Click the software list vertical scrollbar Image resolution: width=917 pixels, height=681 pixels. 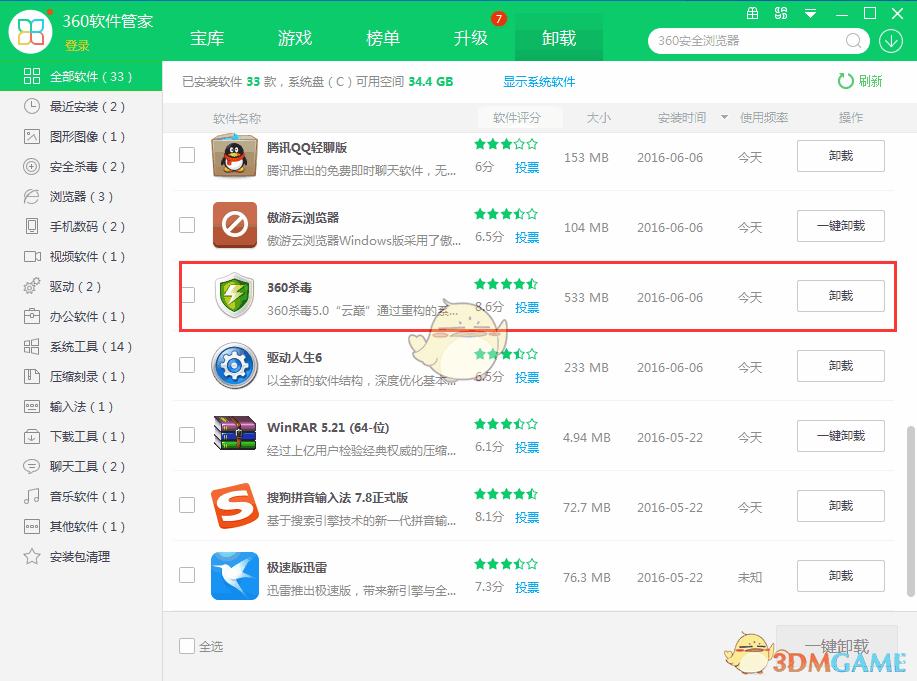911,511
